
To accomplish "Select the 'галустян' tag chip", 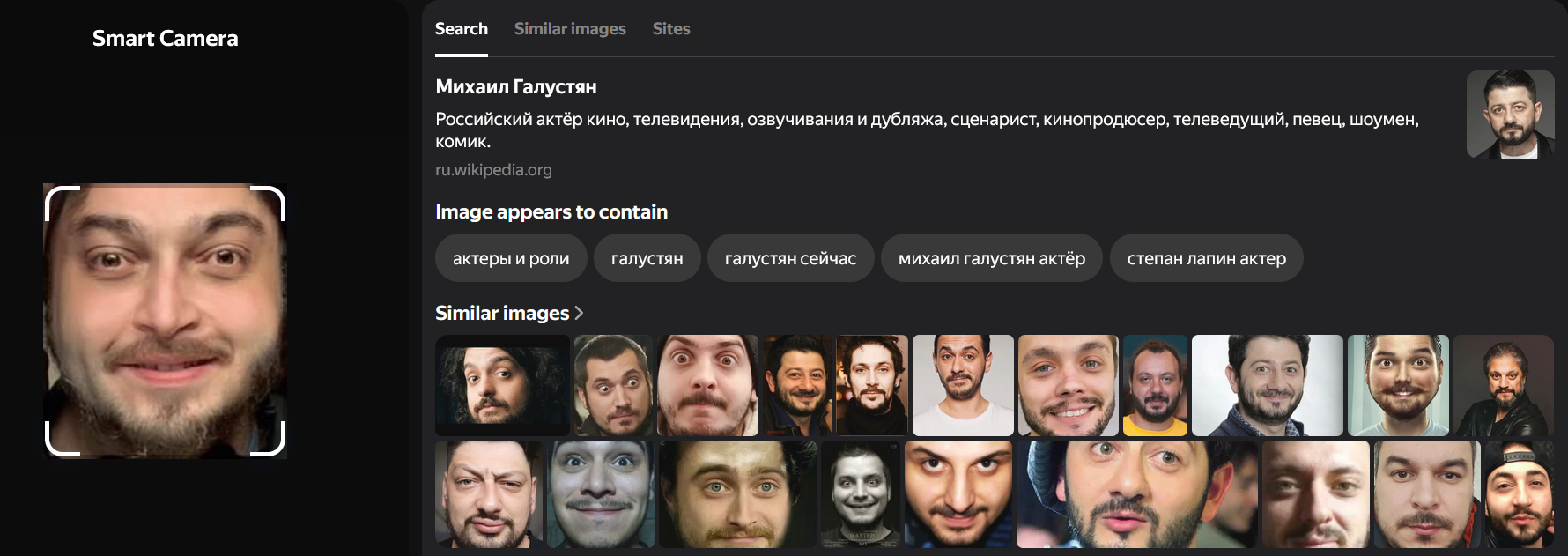I will (x=647, y=258).
